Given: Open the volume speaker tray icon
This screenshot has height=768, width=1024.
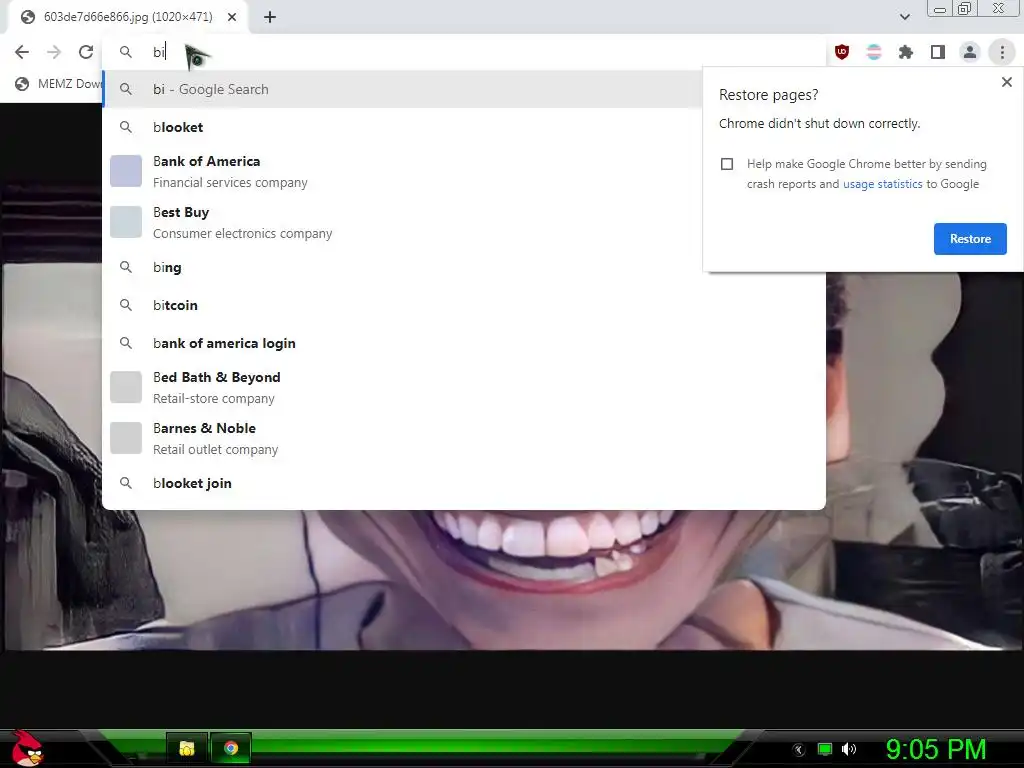Looking at the screenshot, I should [x=849, y=749].
